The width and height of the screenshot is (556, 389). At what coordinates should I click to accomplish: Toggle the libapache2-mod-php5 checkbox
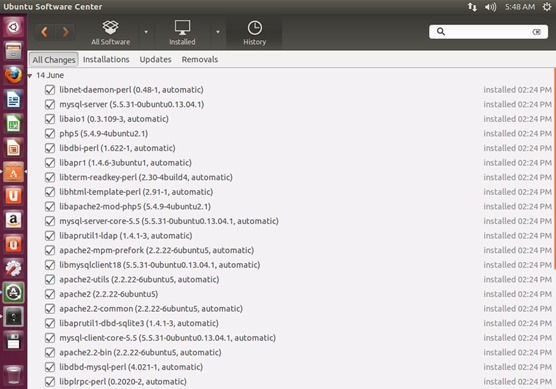coord(50,206)
